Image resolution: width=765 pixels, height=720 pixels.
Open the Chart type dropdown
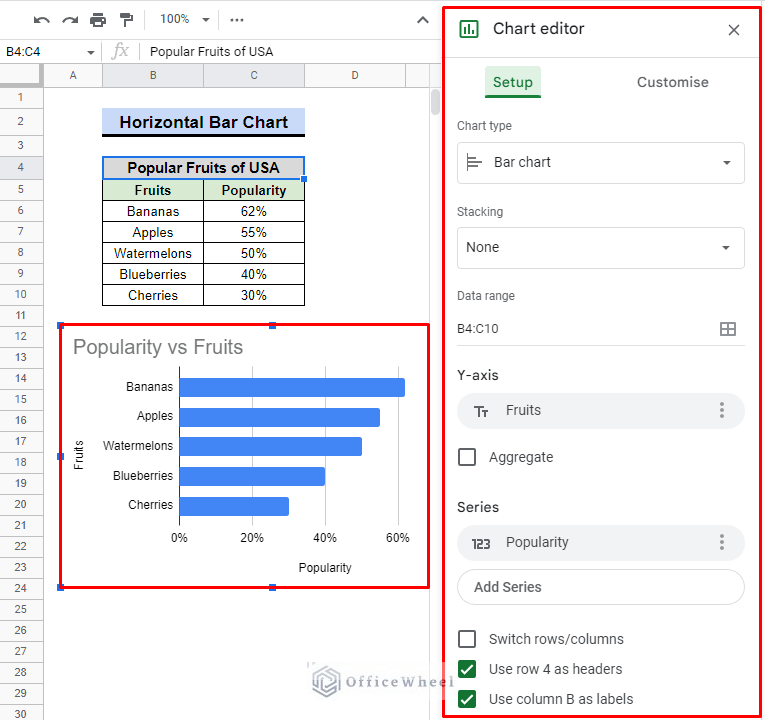(600, 162)
